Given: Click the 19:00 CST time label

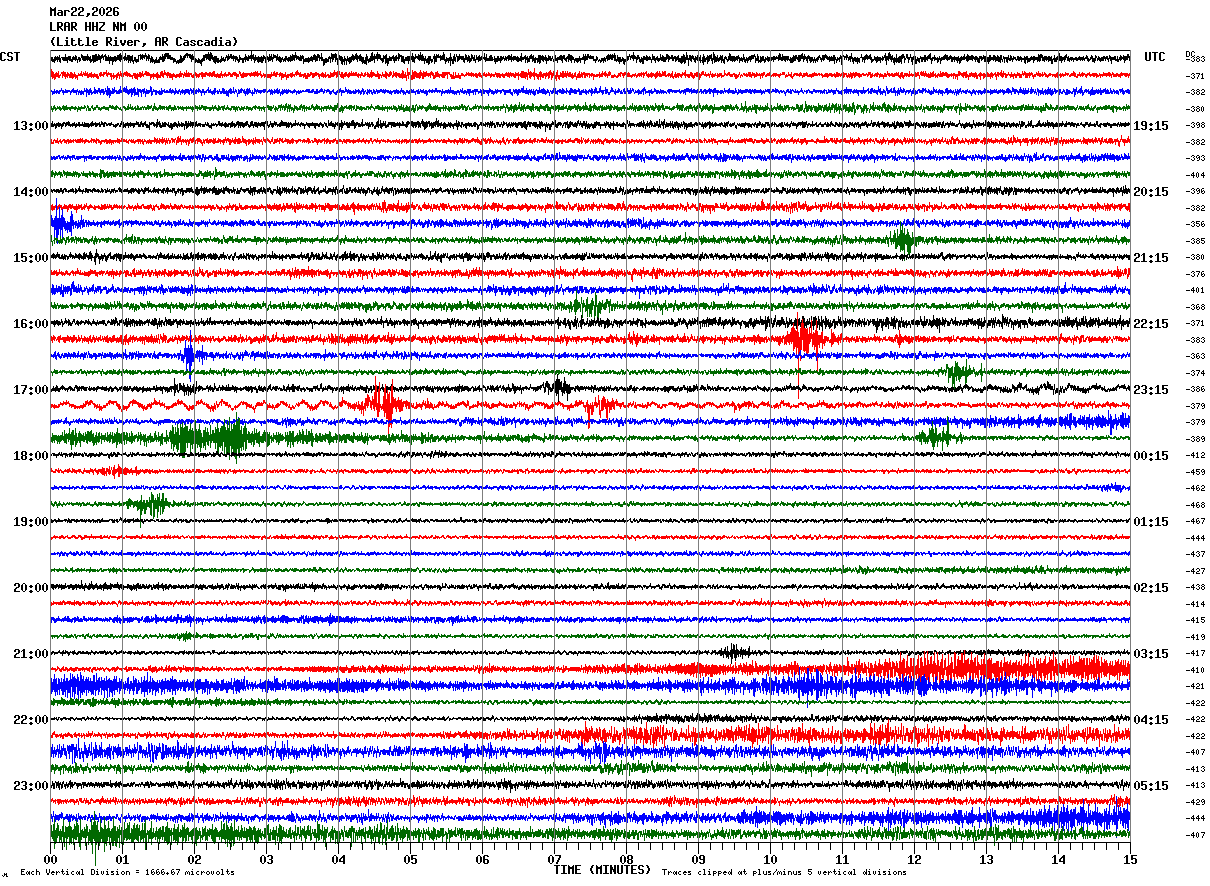Looking at the screenshot, I should [x=30, y=522].
